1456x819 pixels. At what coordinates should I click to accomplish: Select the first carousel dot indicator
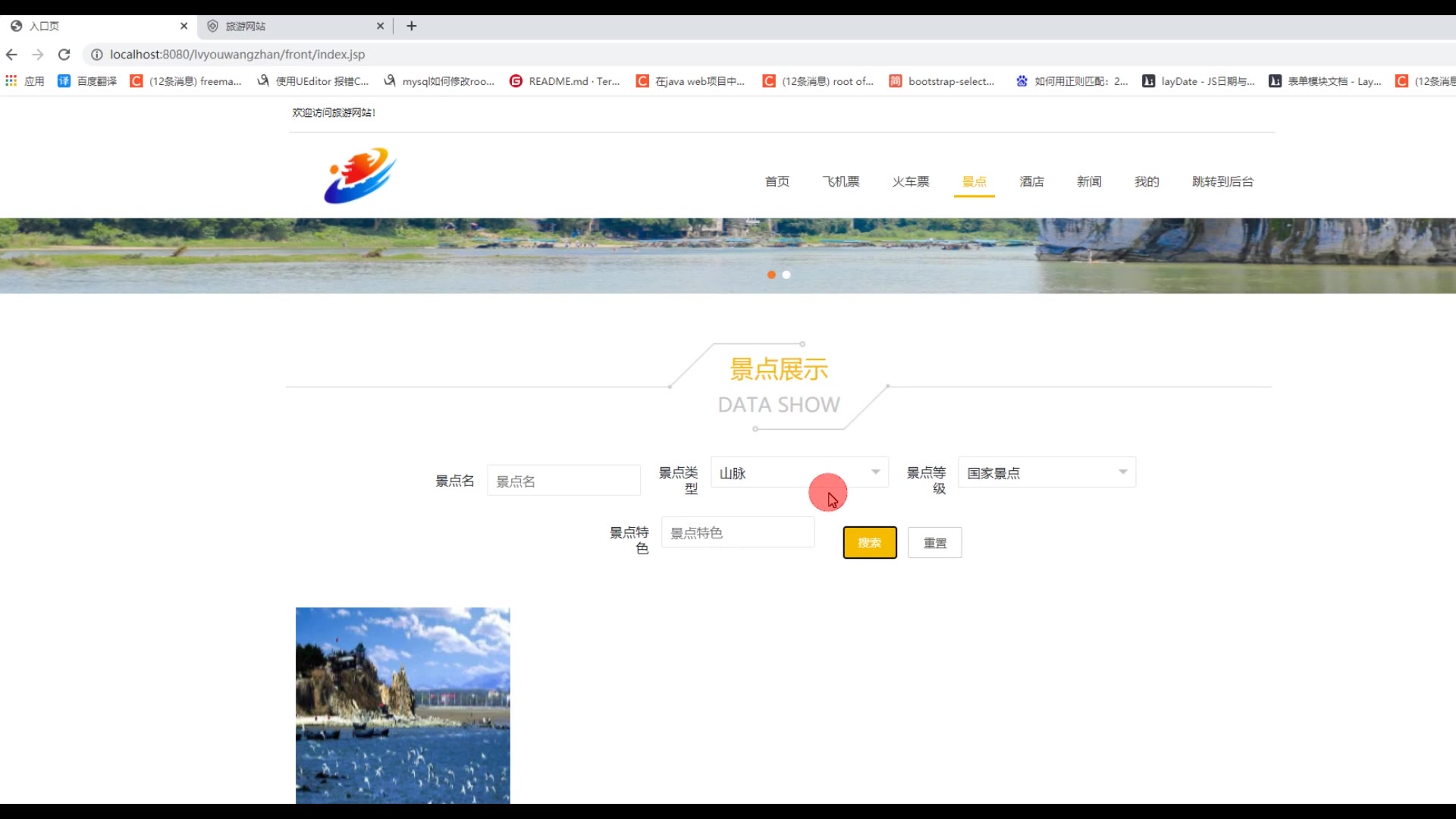point(771,275)
